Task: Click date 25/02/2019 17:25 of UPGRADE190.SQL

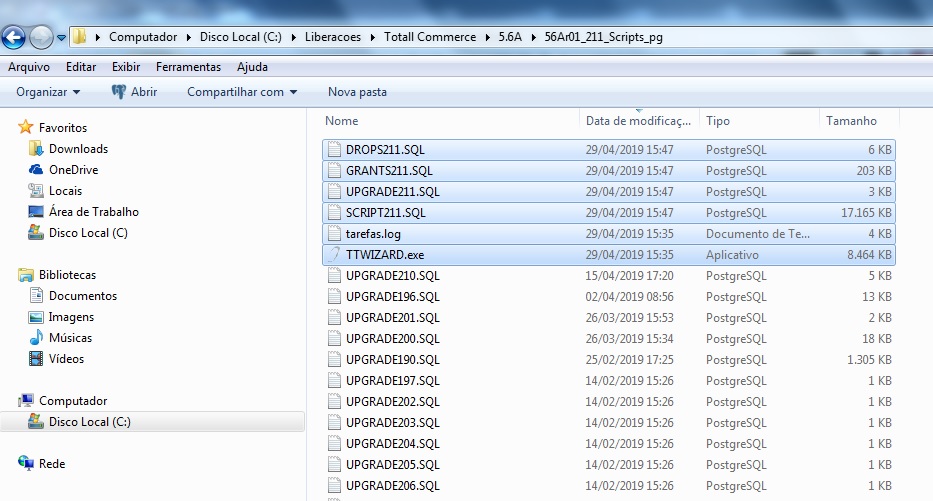Action: (630, 359)
